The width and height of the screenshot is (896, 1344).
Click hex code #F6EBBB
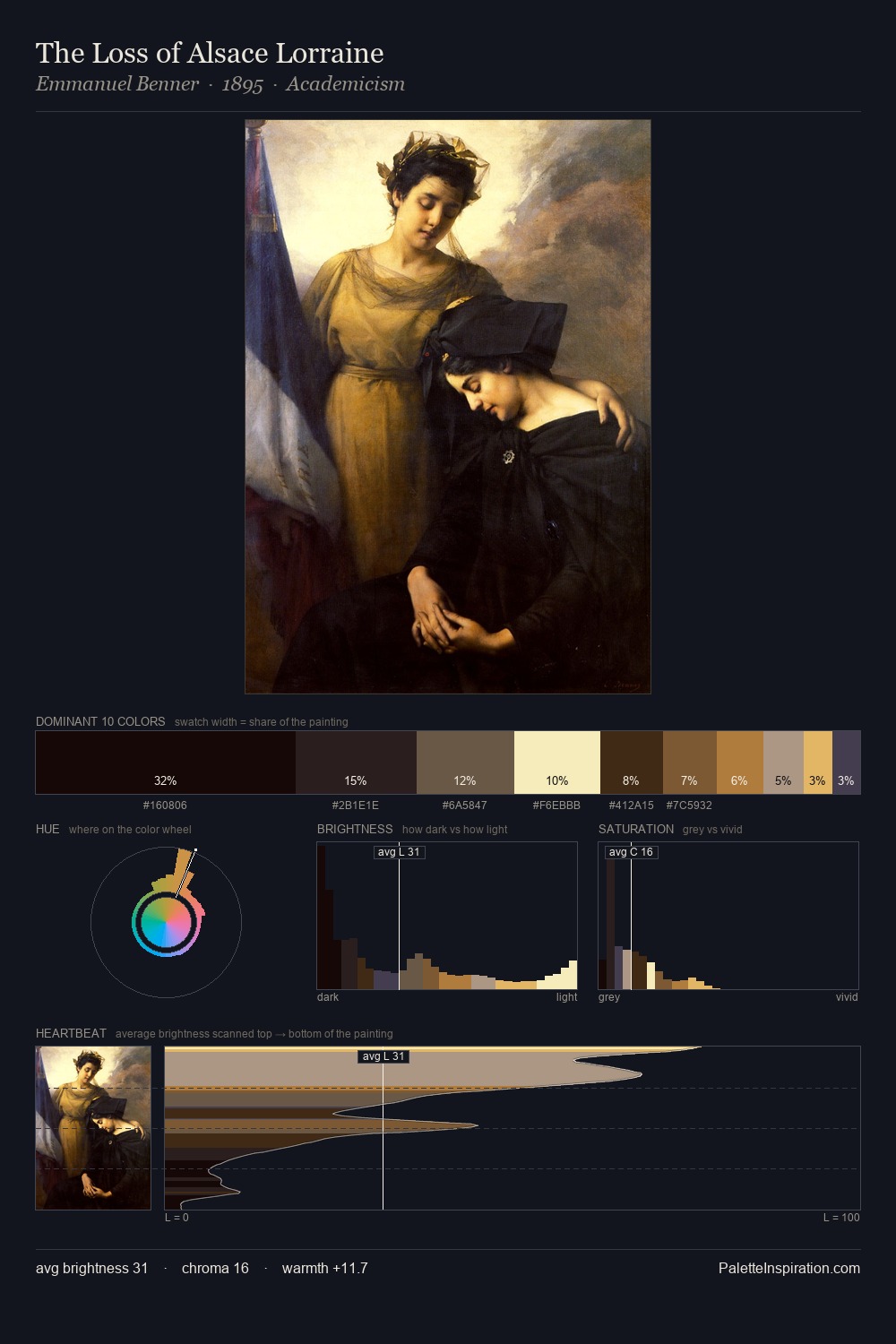tap(556, 806)
